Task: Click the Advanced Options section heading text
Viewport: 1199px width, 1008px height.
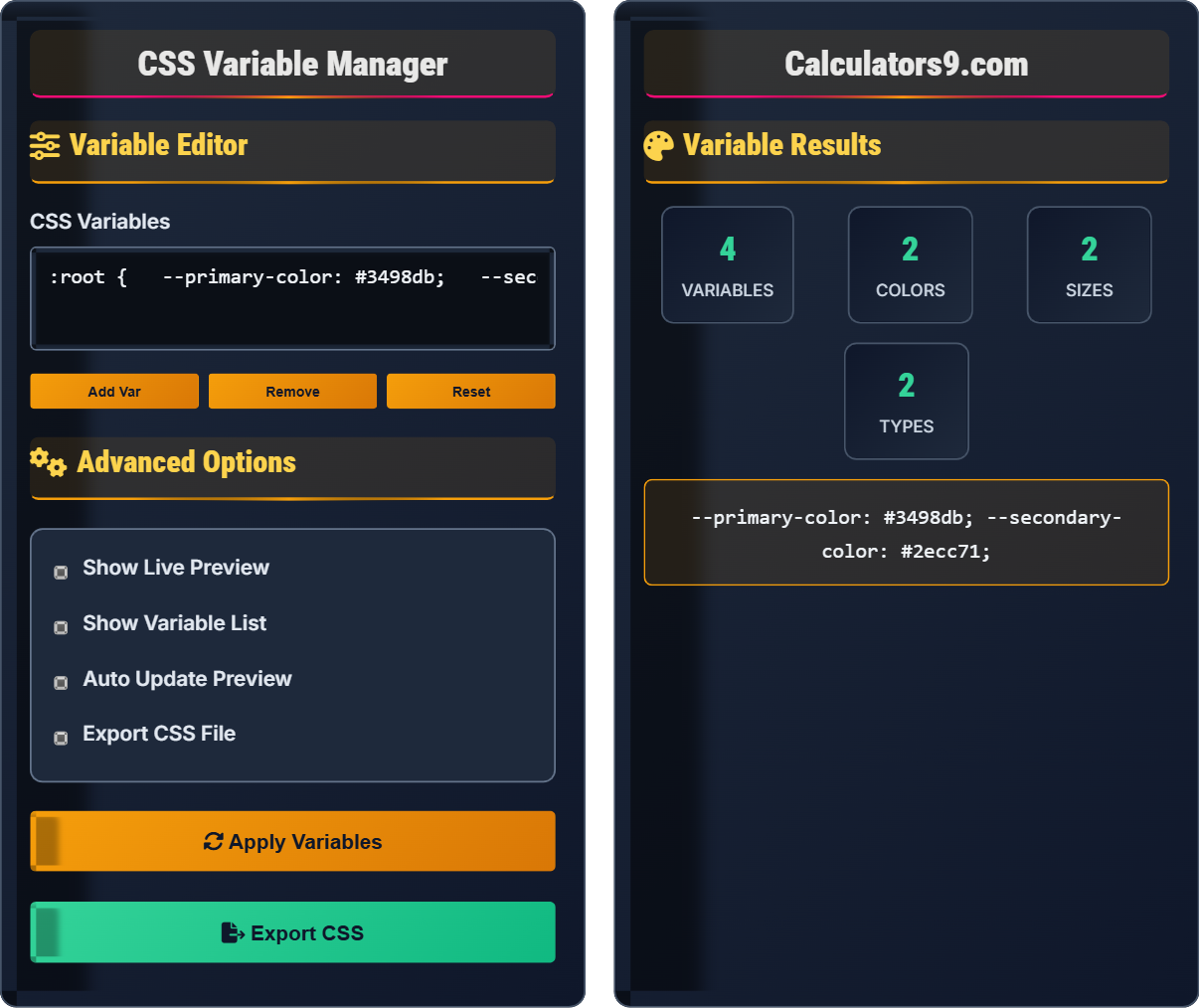Action: point(187,462)
